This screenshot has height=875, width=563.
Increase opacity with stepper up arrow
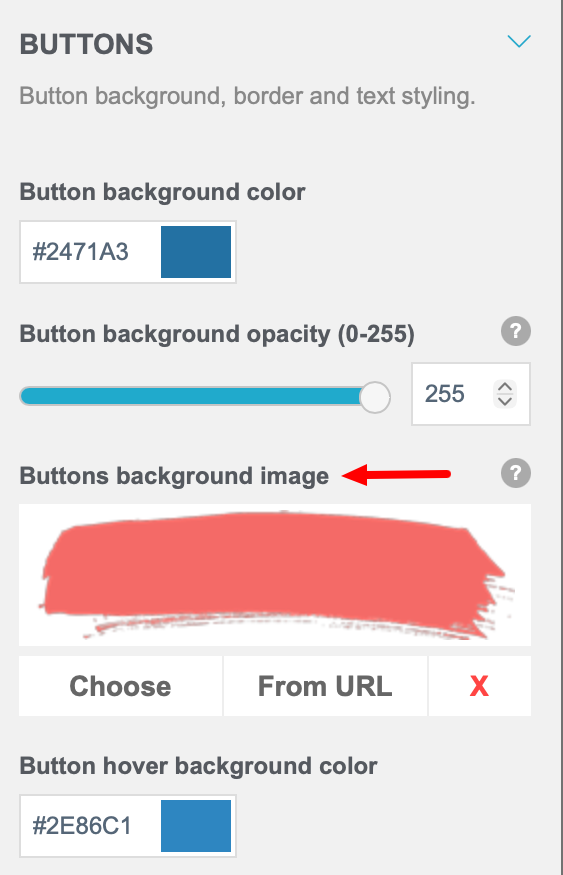[505, 387]
